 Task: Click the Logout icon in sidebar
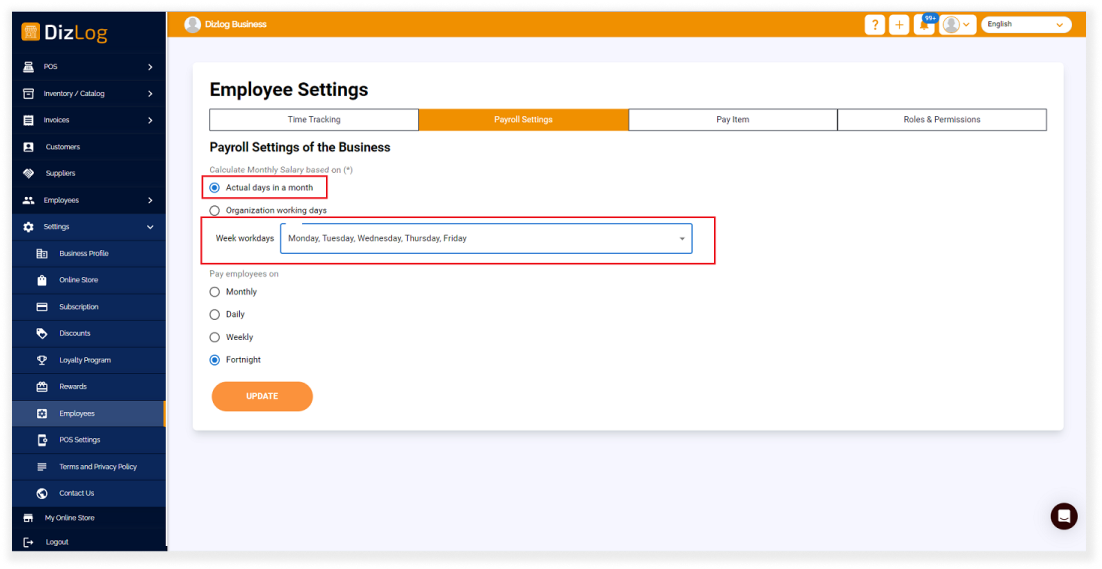point(28,542)
